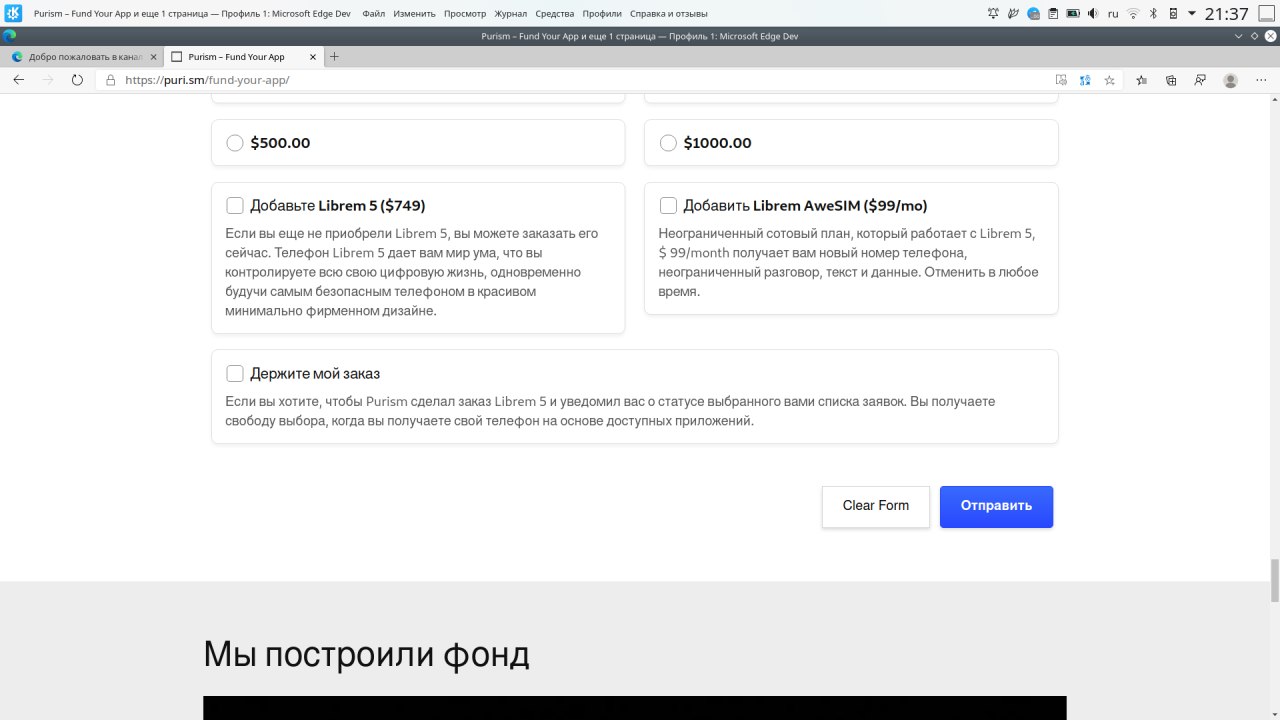Click the translate page icon

point(1085,80)
